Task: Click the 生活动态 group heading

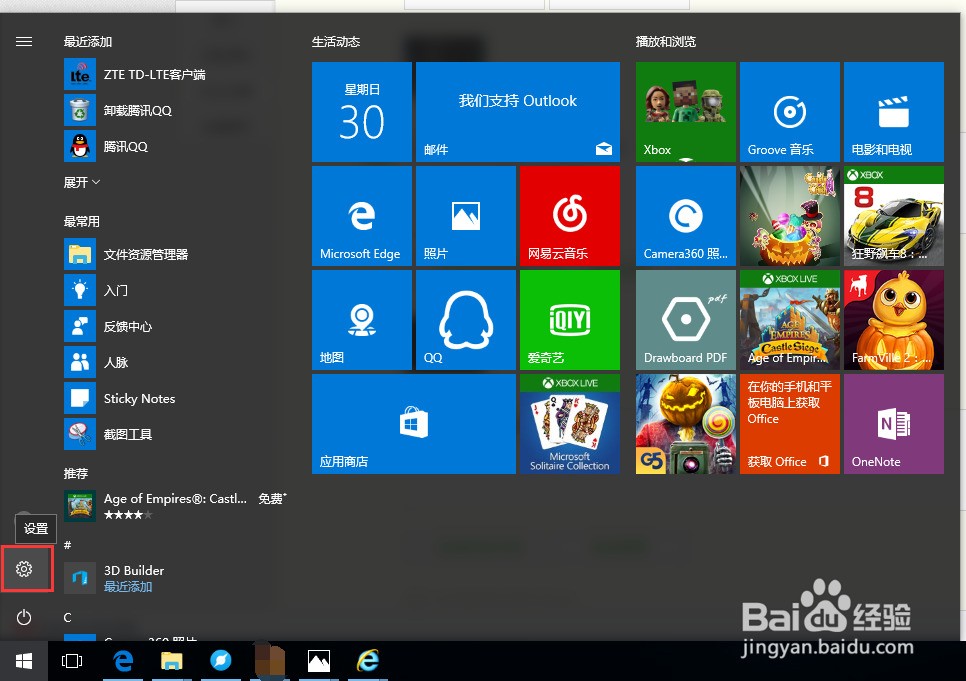Action: coord(336,42)
